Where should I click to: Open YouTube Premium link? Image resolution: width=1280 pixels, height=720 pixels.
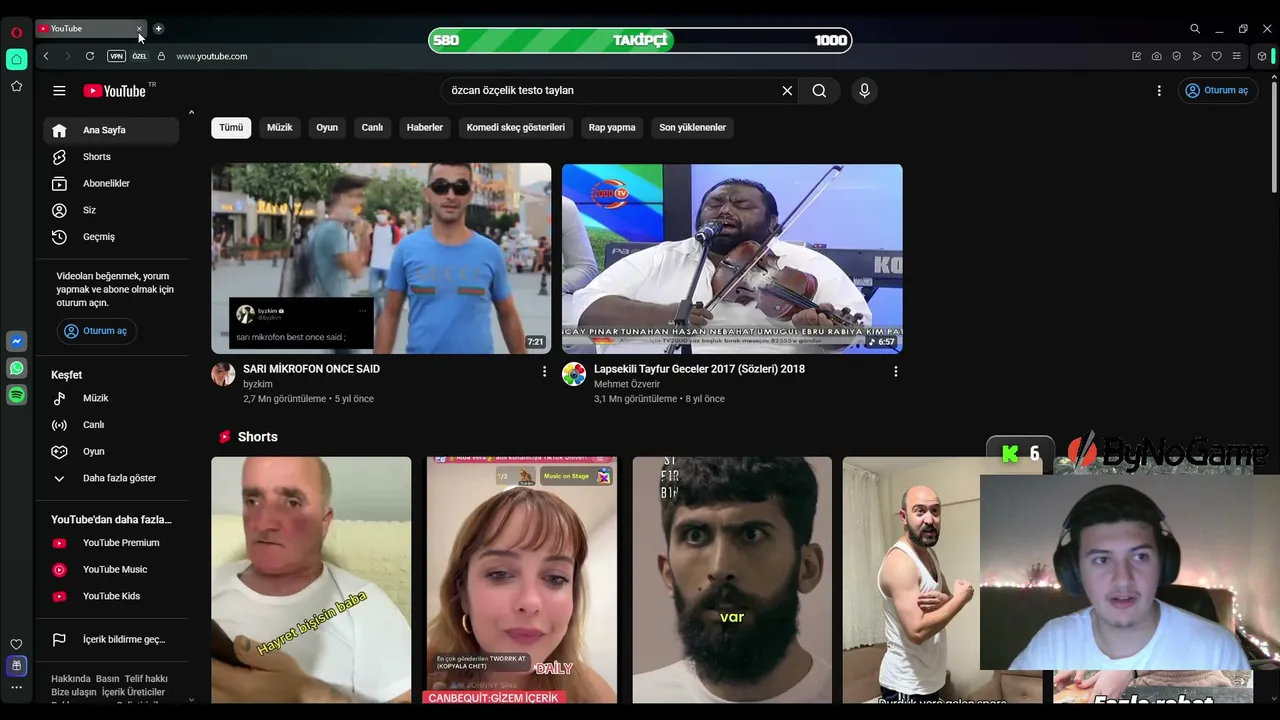pyautogui.click(x=111, y=543)
